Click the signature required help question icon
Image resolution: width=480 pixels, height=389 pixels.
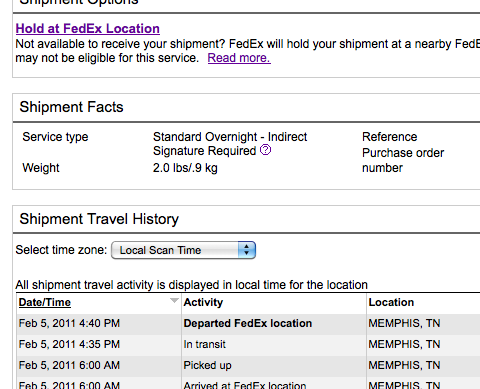(x=265, y=150)
